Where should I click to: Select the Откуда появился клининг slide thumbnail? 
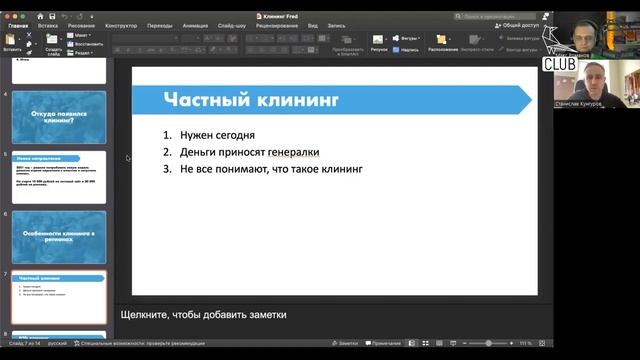(59, 117)
